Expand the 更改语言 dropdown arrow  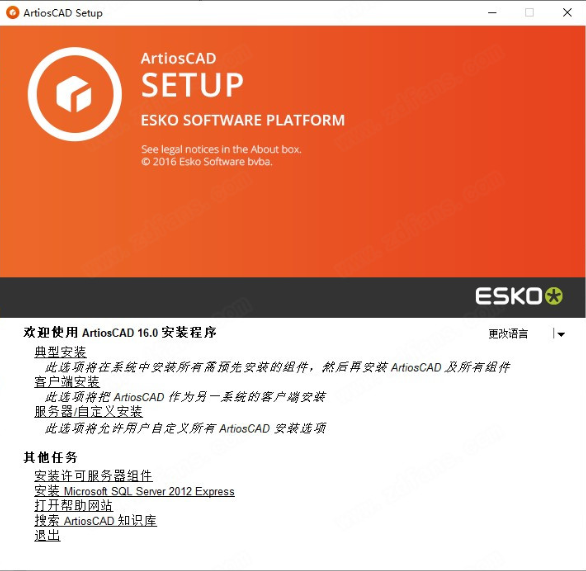561,334
